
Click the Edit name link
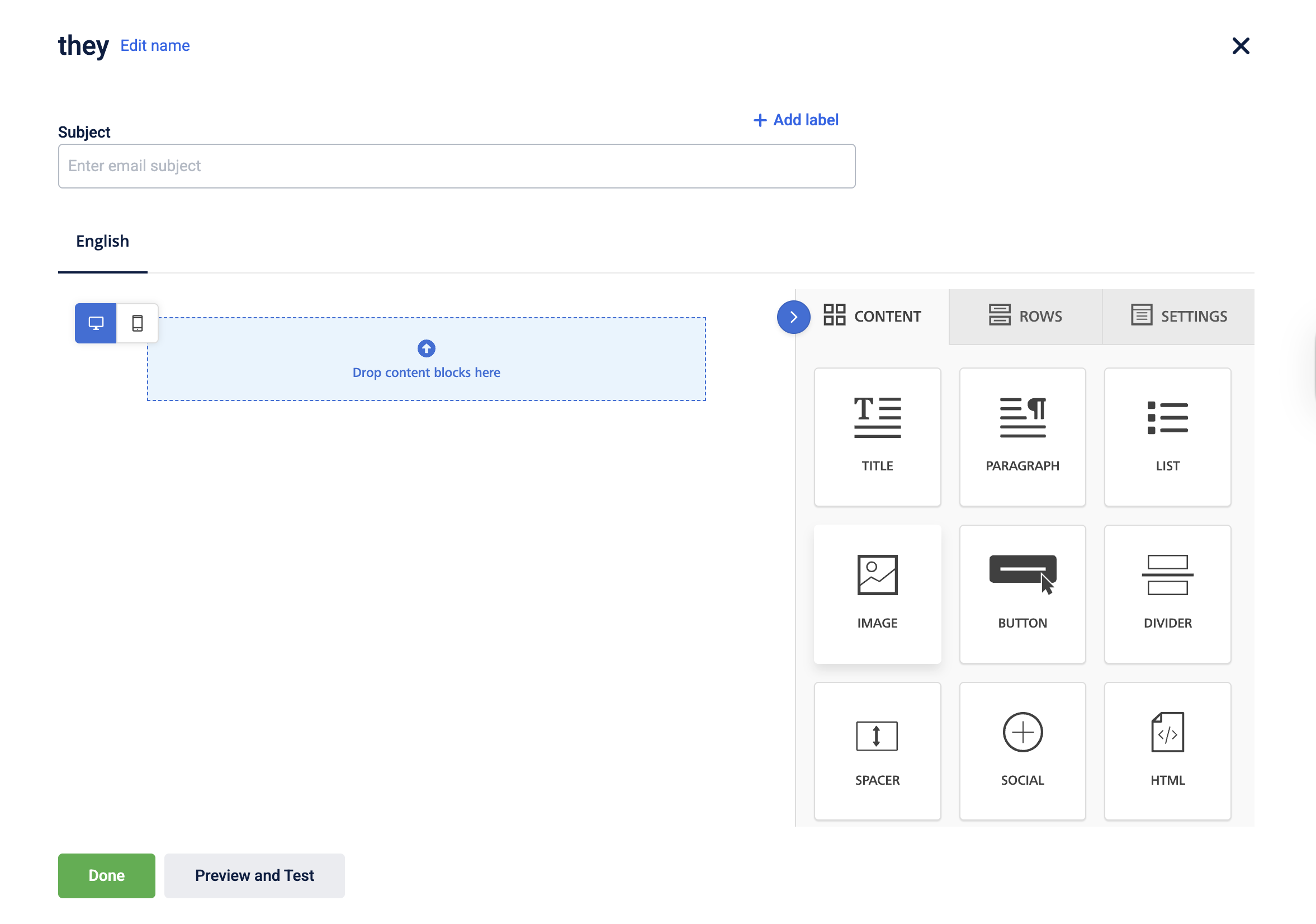coord(155,45)
